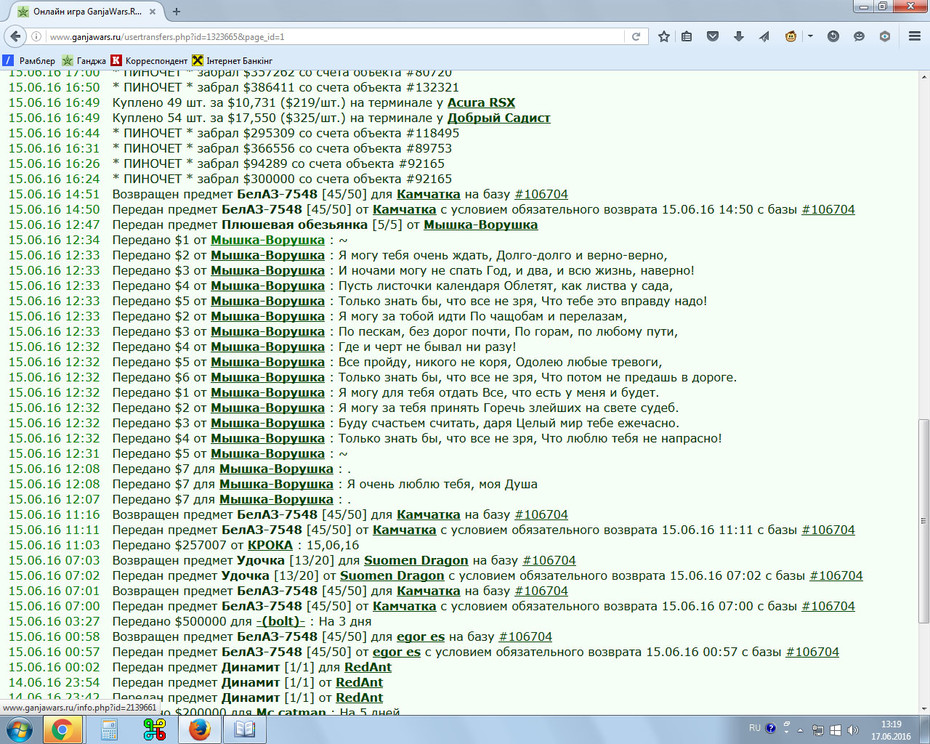This screenshot has width=930, height=744.
Task: Open Мышка-Ворушка link beside 'Где и черт не бывал'
Action: pyautogui.click(x=267, y=347)
